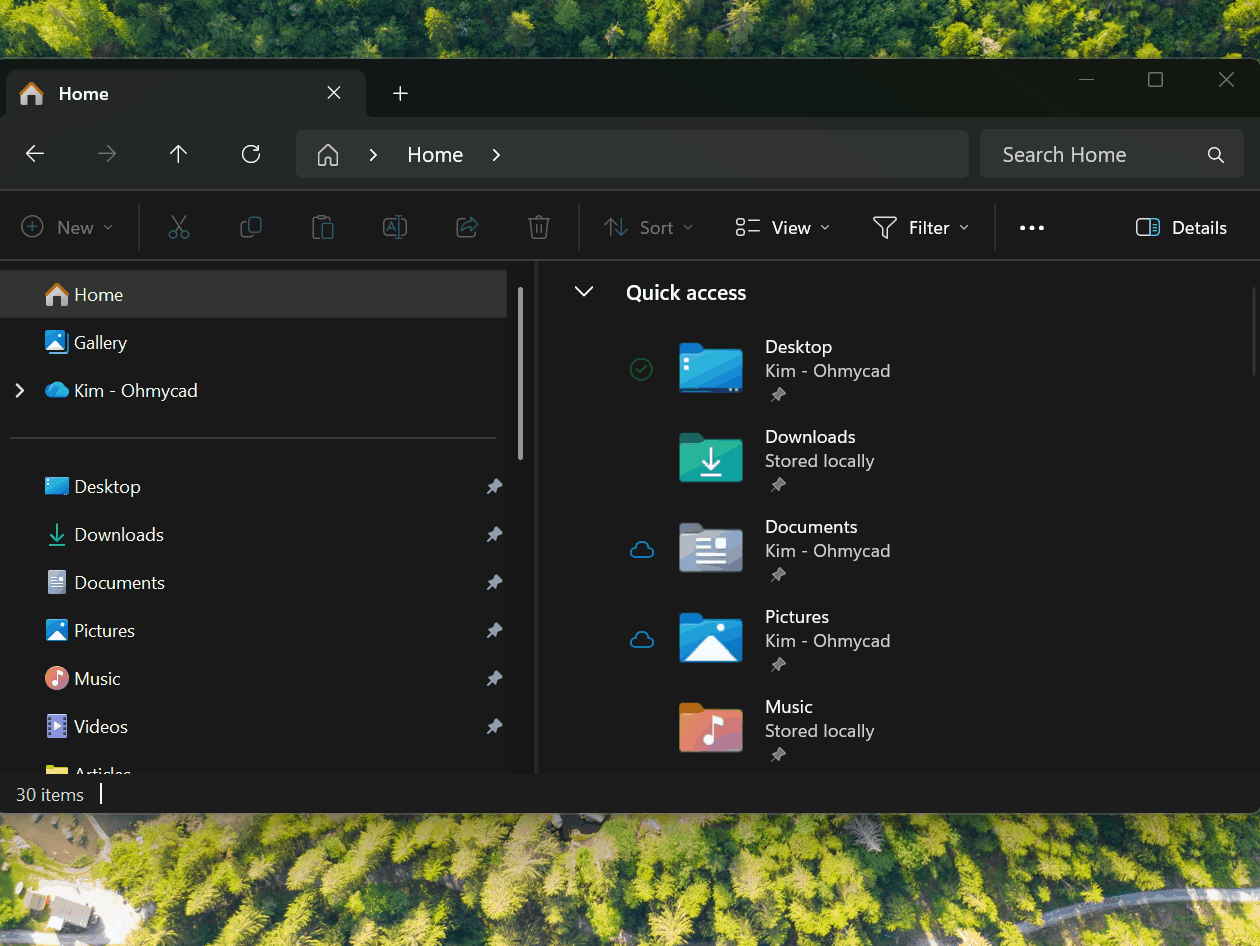Click the Delete trash can icon
1260x946 pixels.
539,228
